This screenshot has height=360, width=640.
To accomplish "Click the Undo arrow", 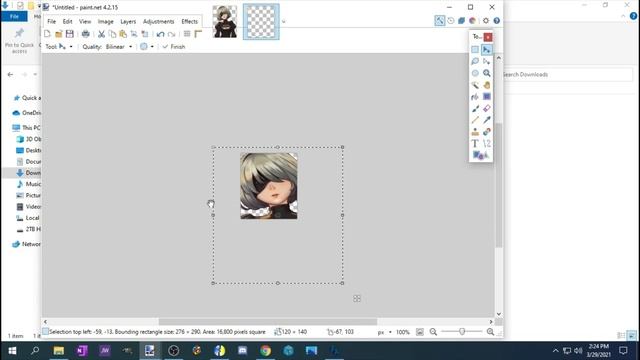I will [x=160, y=34].
